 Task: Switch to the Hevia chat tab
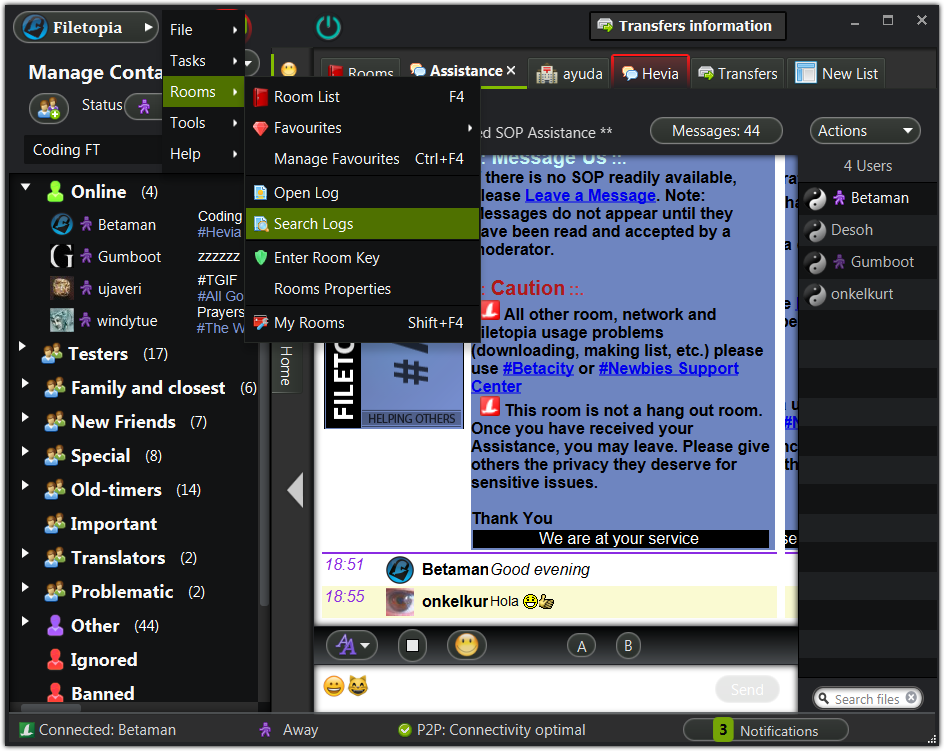pos(650,73)
